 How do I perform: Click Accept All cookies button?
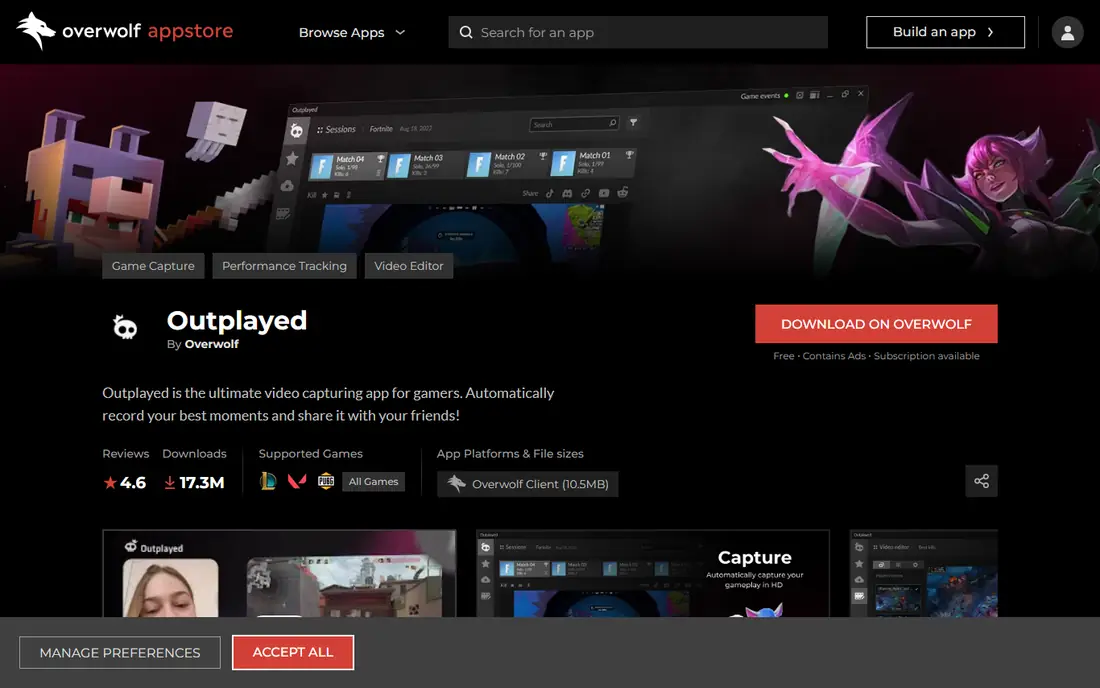(x=293, y=652)
